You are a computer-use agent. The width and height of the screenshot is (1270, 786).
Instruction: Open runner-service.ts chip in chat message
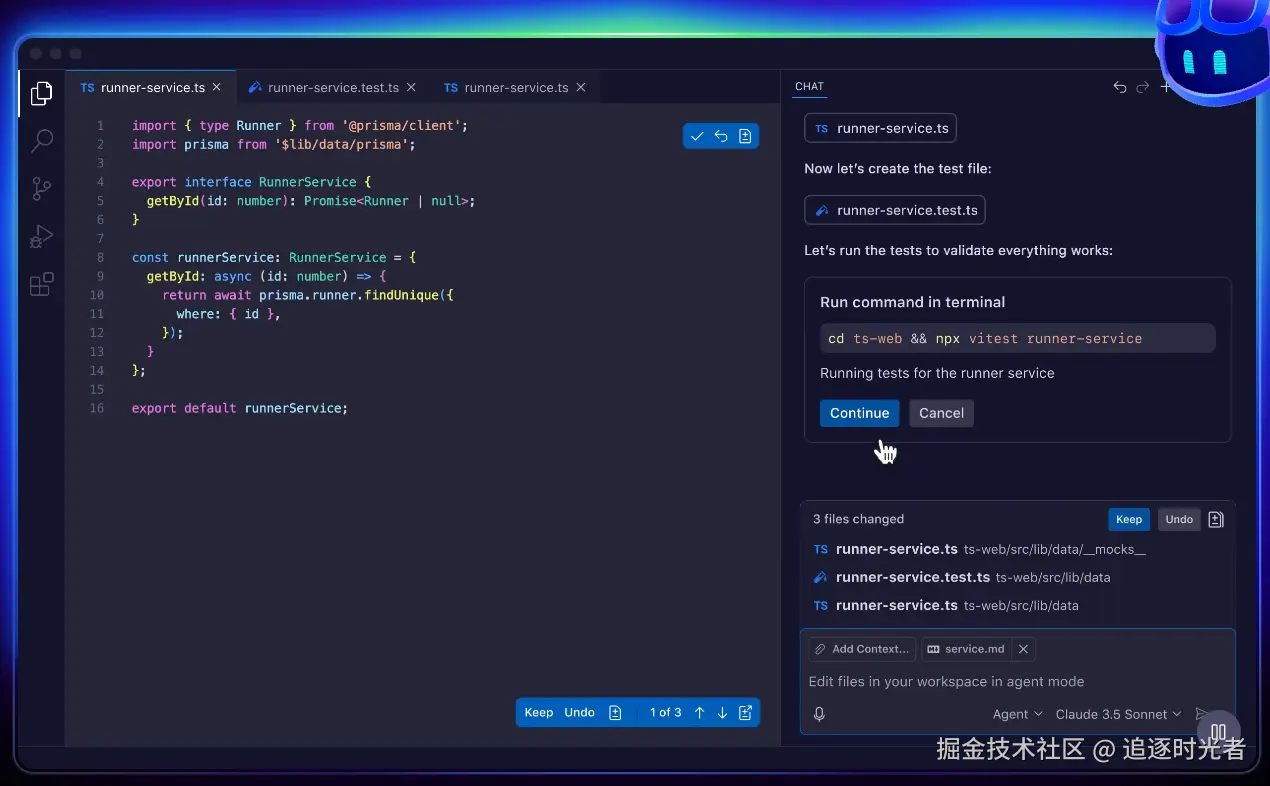(x=880, y=128)
